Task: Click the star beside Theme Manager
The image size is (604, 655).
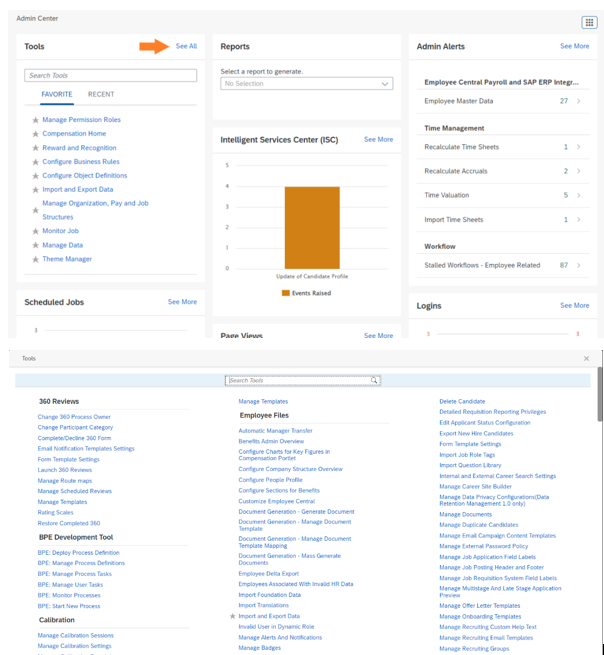Action: pyautogui.click(x=36, y=259)
